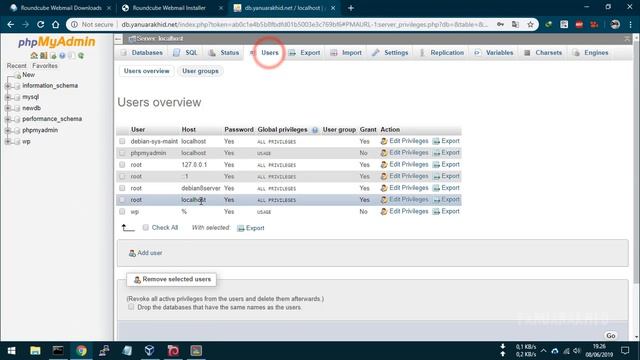Click the green extension icon in Chrome toolbar
Screen dimensions: 640x360
[549, 24]
